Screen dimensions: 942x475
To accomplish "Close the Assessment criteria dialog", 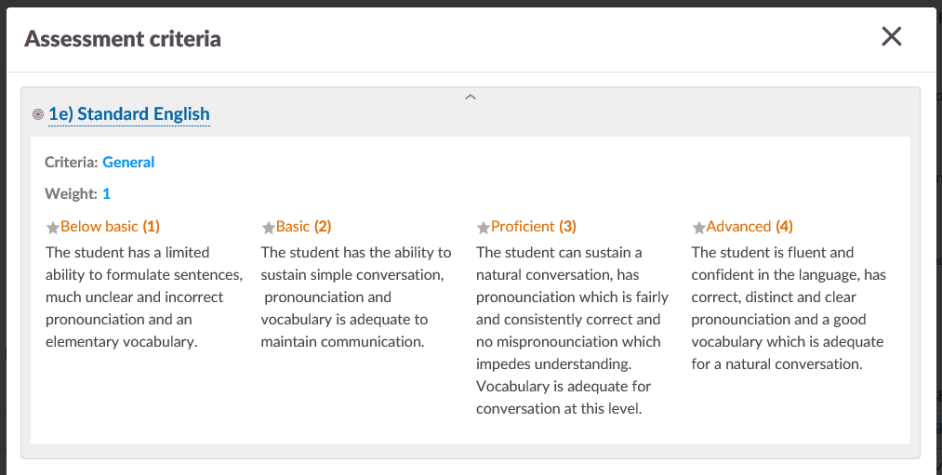I will (x=891, y=37).
